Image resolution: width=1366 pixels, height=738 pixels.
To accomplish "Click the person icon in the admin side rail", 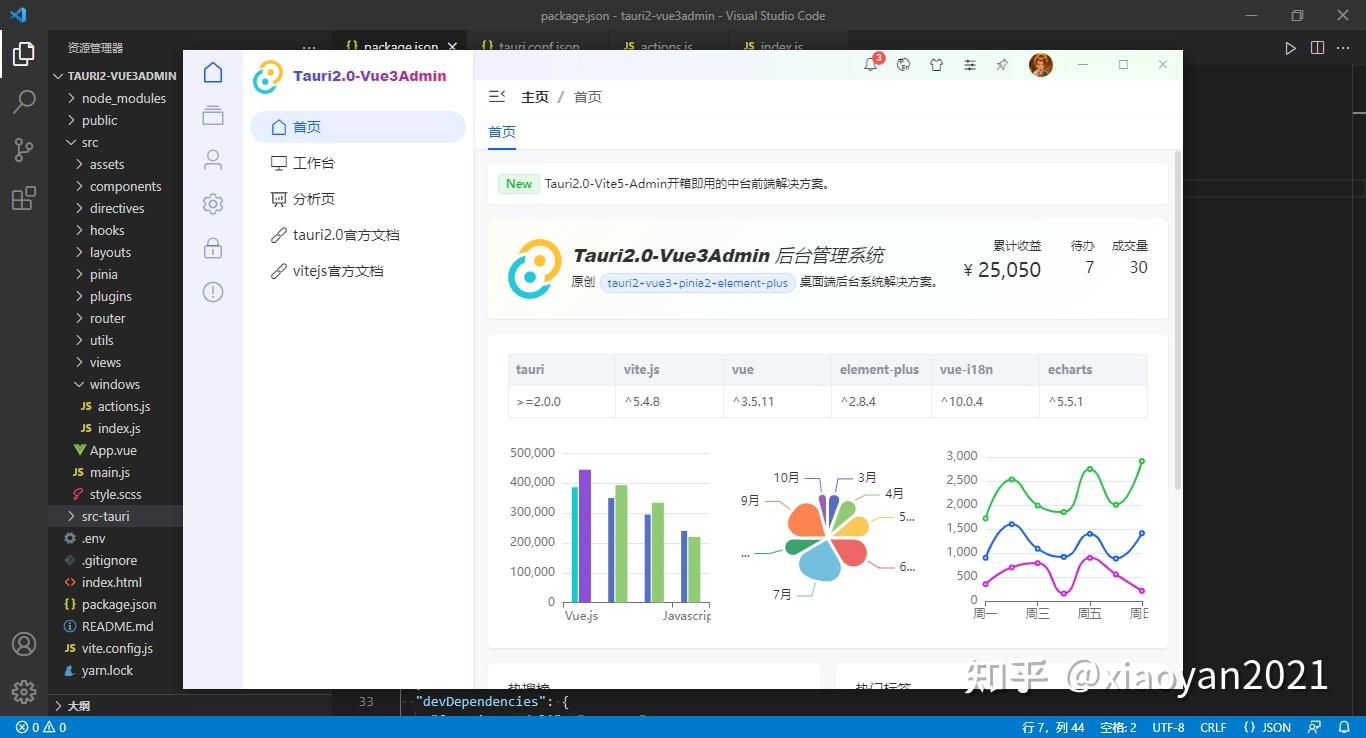I will pyautogui.click(x=212, y=159).
